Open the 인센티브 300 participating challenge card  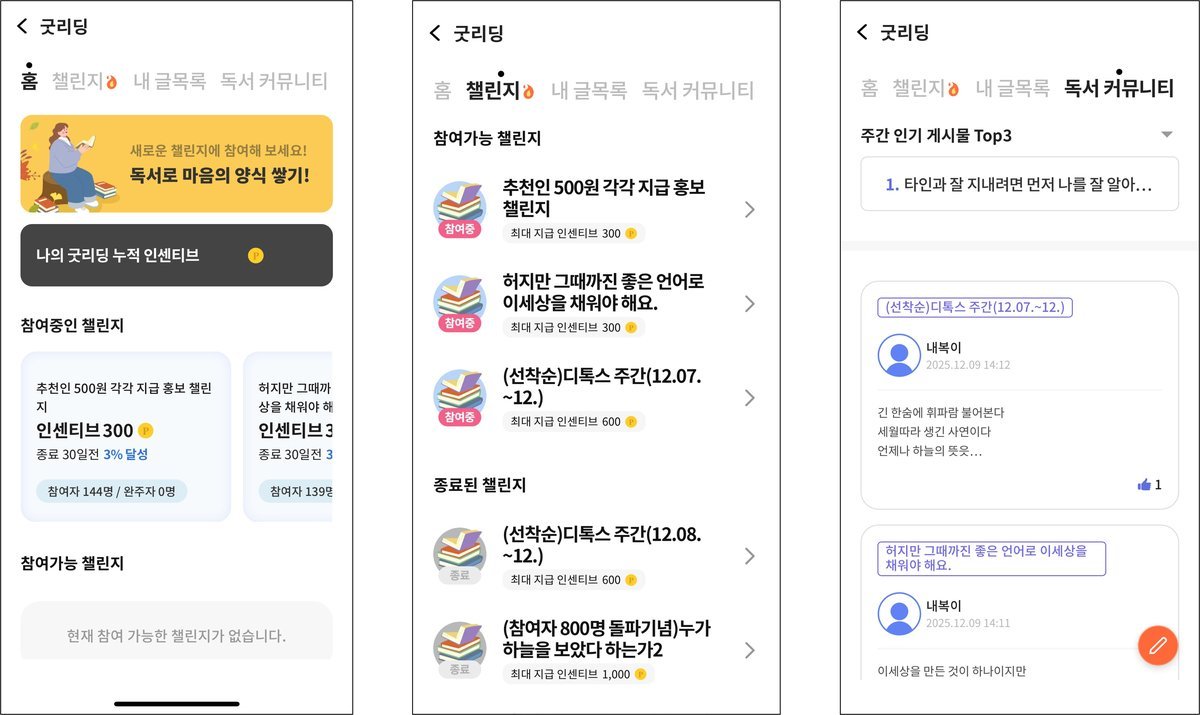(x=125, y=436)
